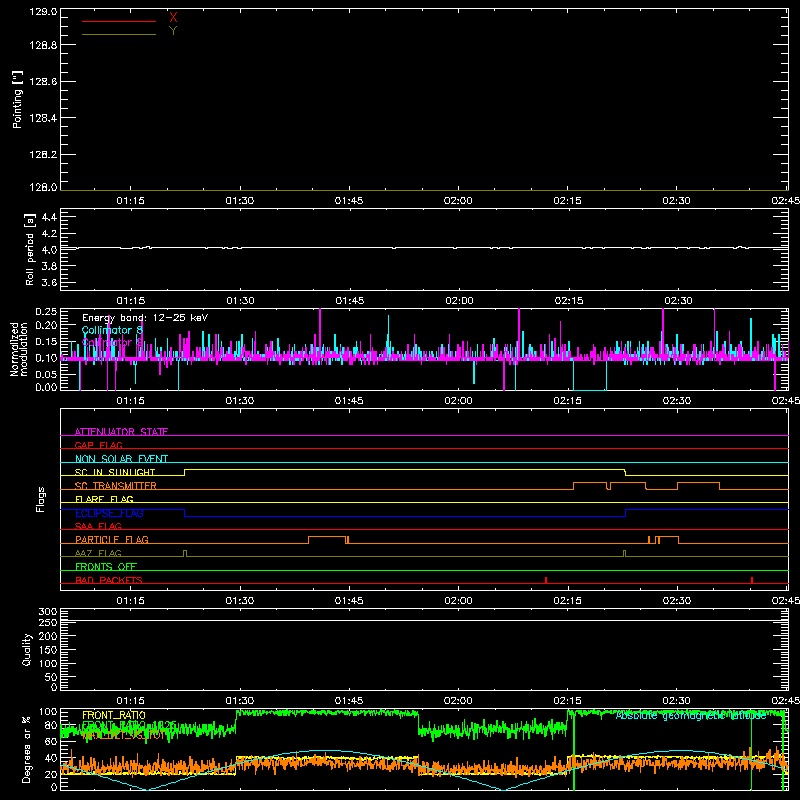This screenshot has width=800, height=800.
Task: Click the PARTICLE_FLAG label
Action: (112, 539)
